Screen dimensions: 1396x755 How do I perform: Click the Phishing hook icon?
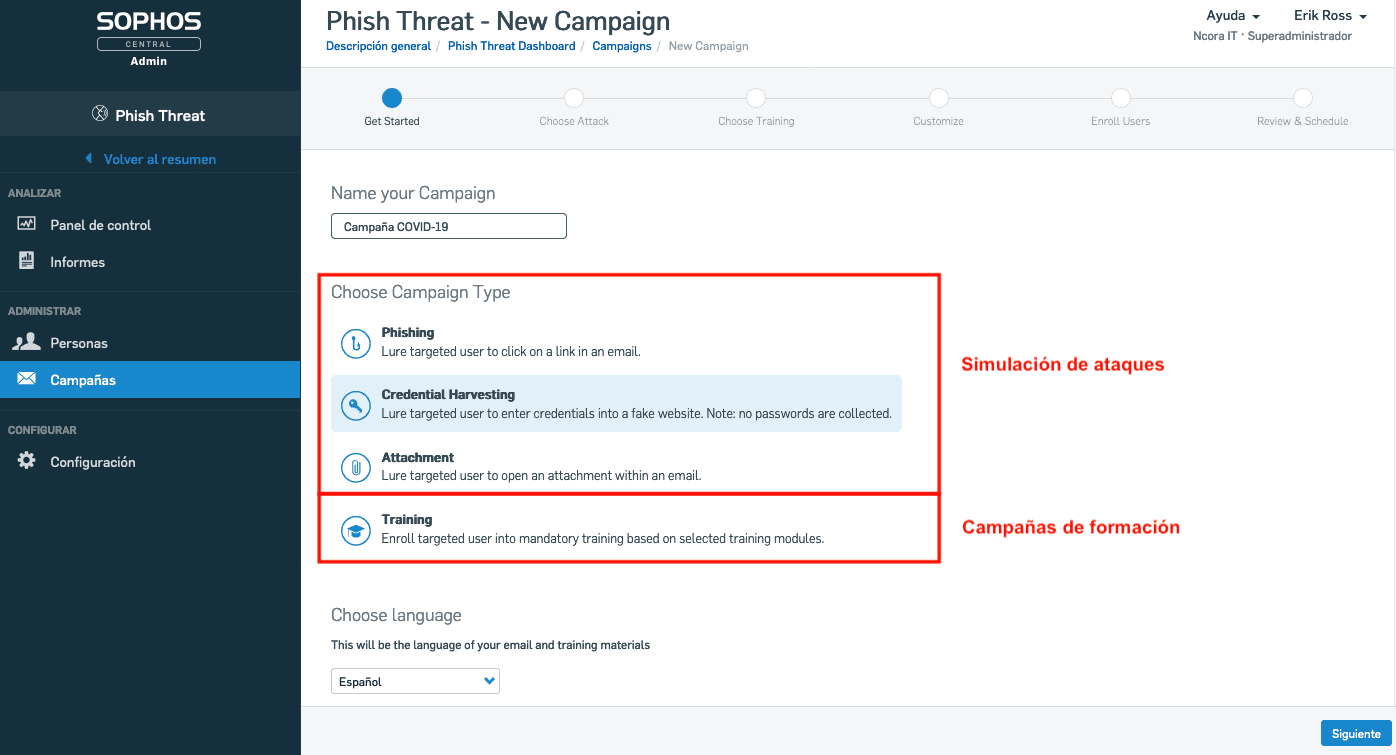355,343
